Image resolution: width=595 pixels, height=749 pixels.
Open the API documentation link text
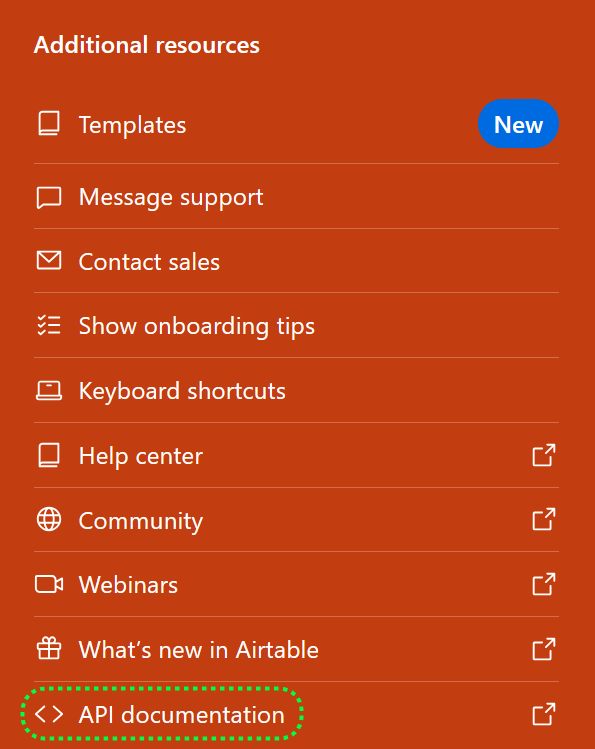coord(181,715)
